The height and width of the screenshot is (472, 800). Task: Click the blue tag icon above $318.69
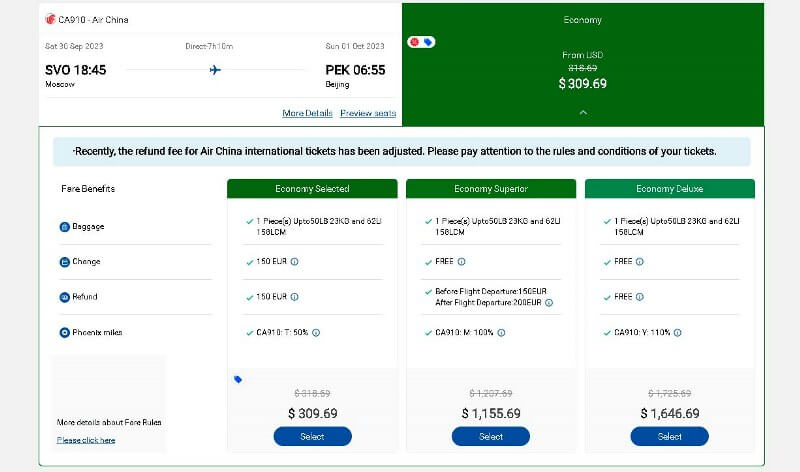pyautogui.click(x=238, y=379)
